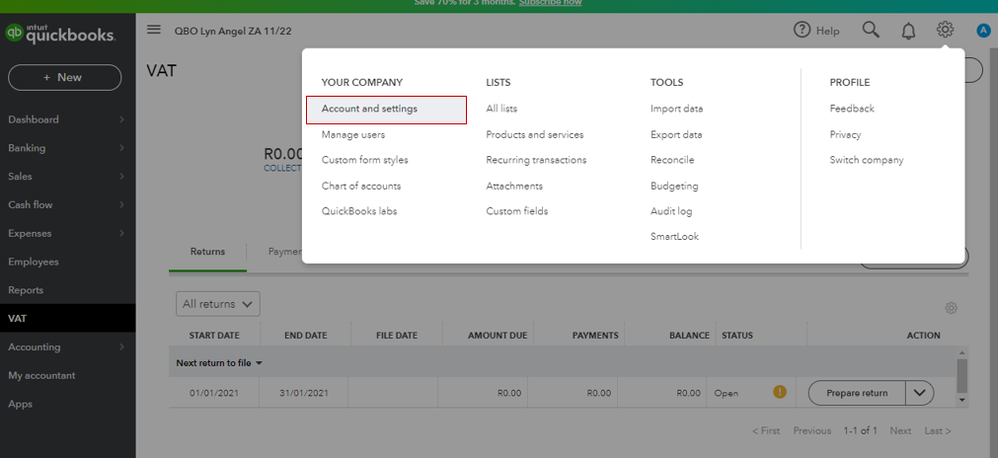
Task: Open Budgeting tool
Action: [x=674, y=186]
